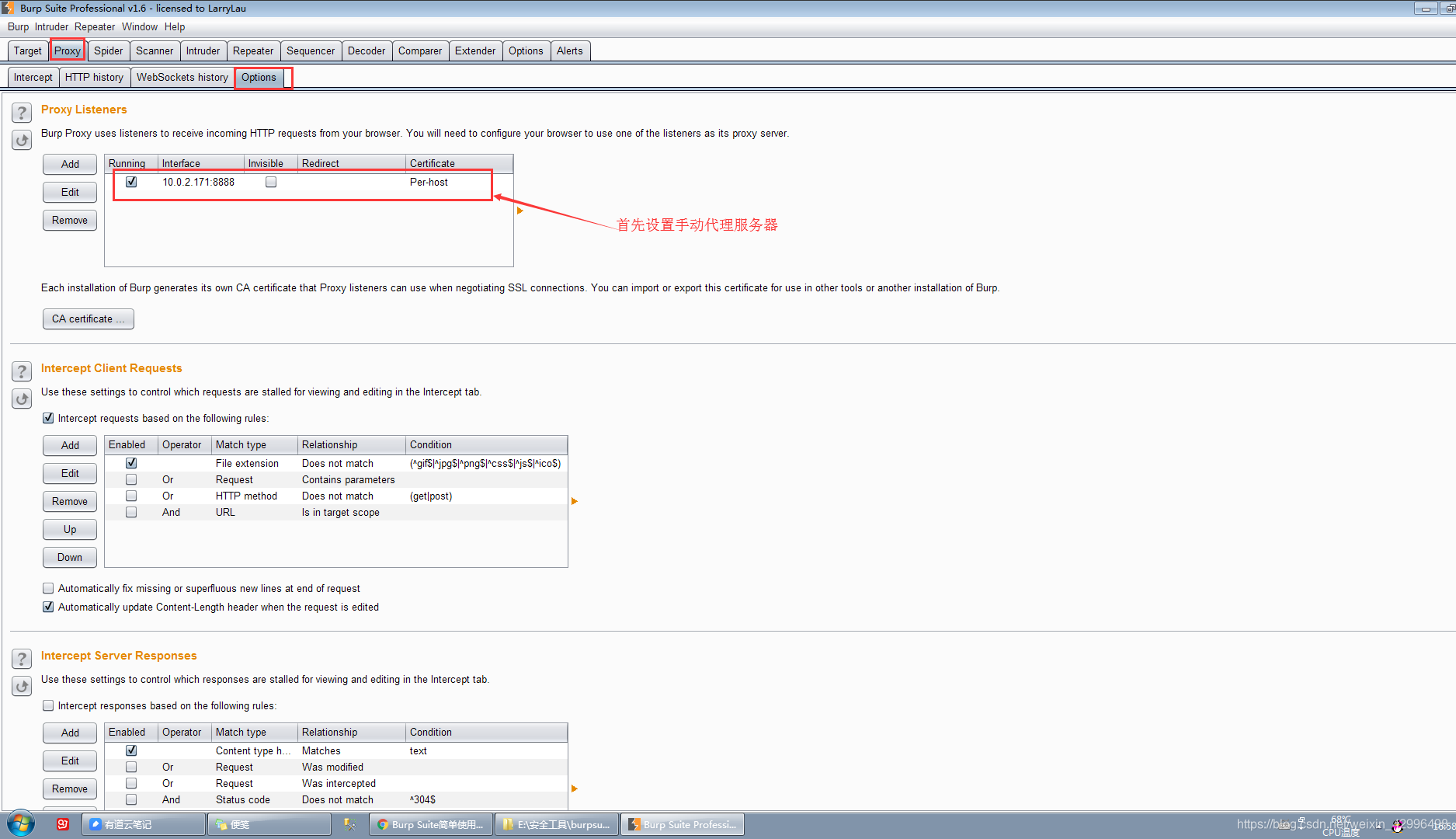Open the Repeater menu
Screen dimensions: 1456x839
pos(95,26)
